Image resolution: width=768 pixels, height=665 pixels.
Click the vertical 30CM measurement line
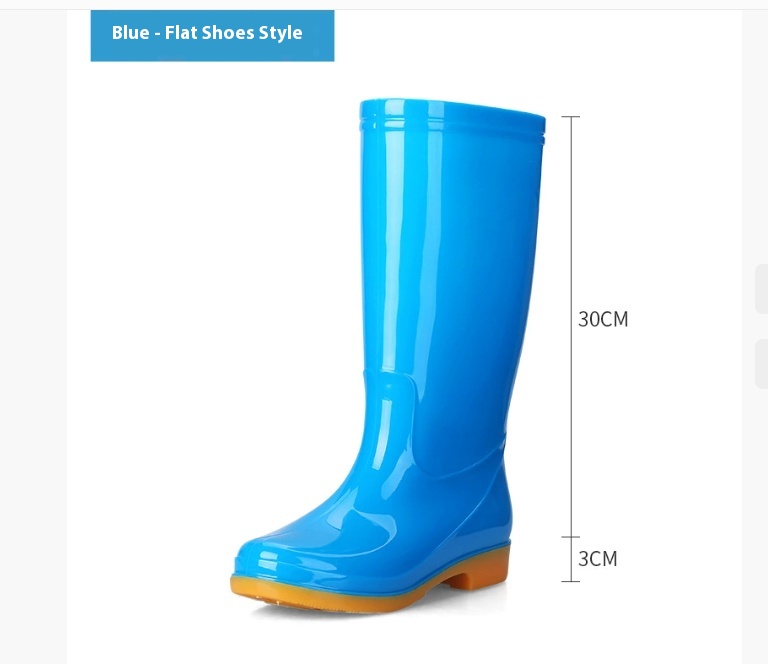[x=571, y=327]
